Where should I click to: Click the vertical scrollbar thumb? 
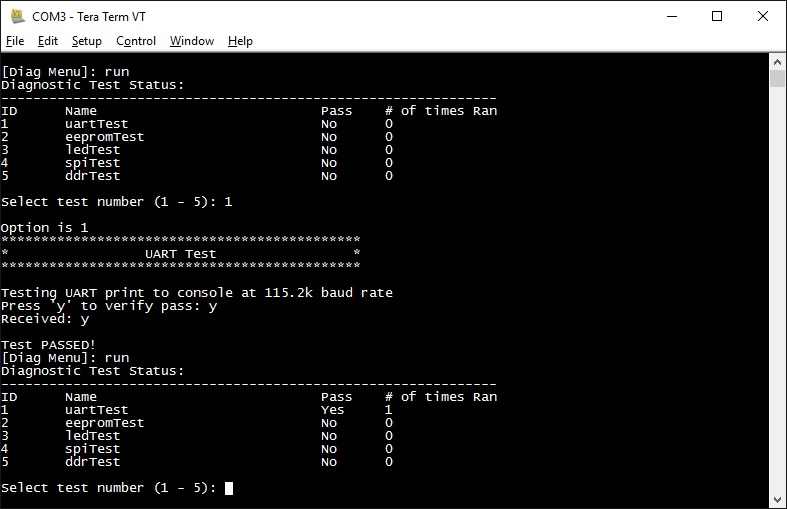pyautogui.click(x=777, y=80)
